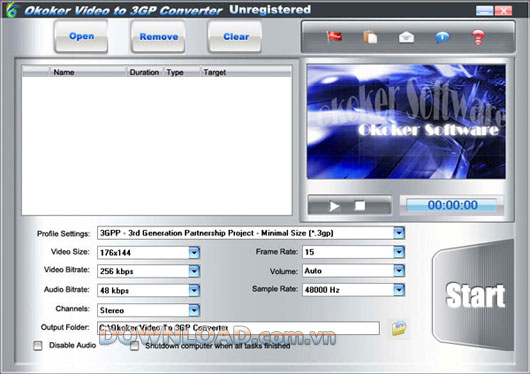Close the converter window
Screen dimensions: 530x374
click(503, 10)
